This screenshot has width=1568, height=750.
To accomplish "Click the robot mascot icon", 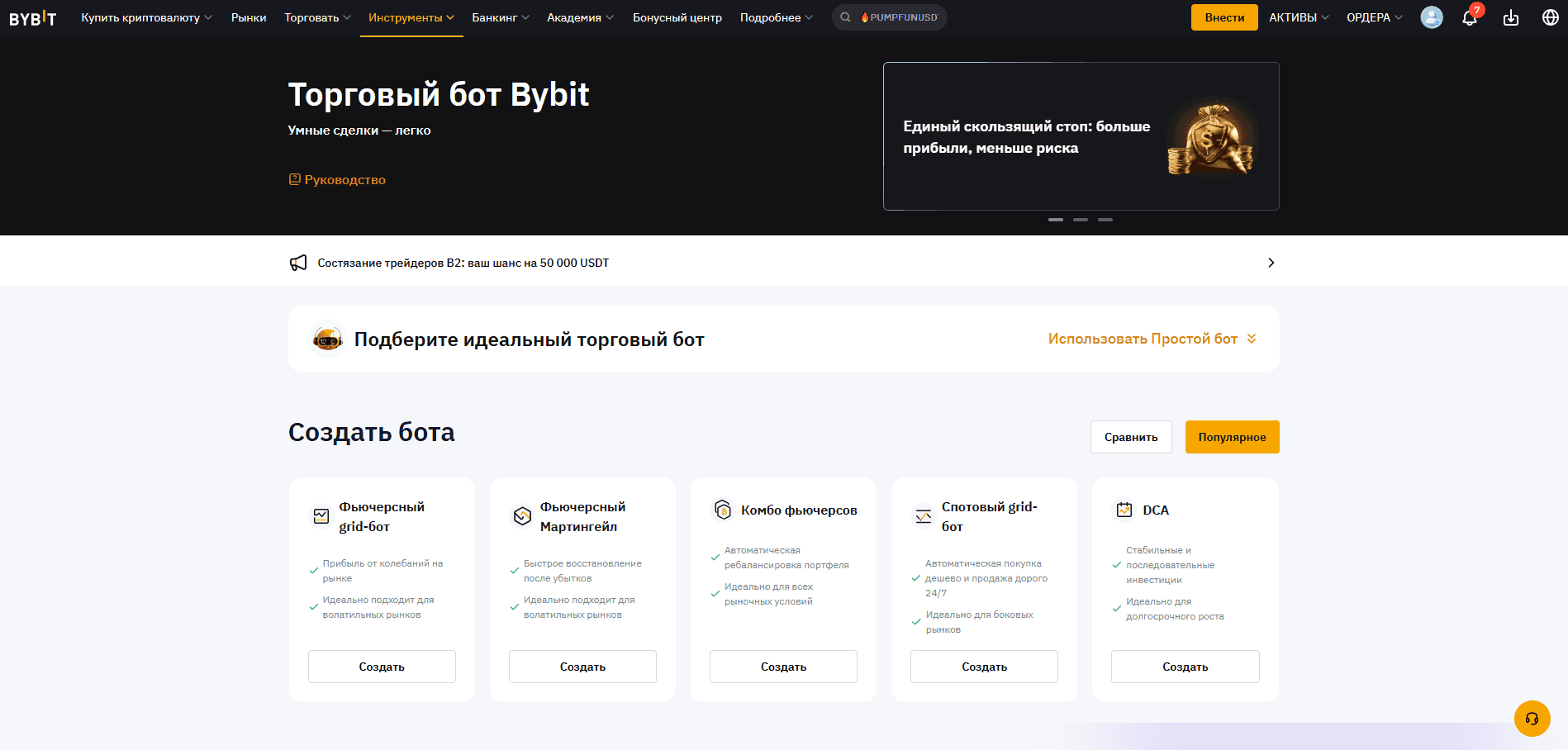I will click(x=327, y=339).
